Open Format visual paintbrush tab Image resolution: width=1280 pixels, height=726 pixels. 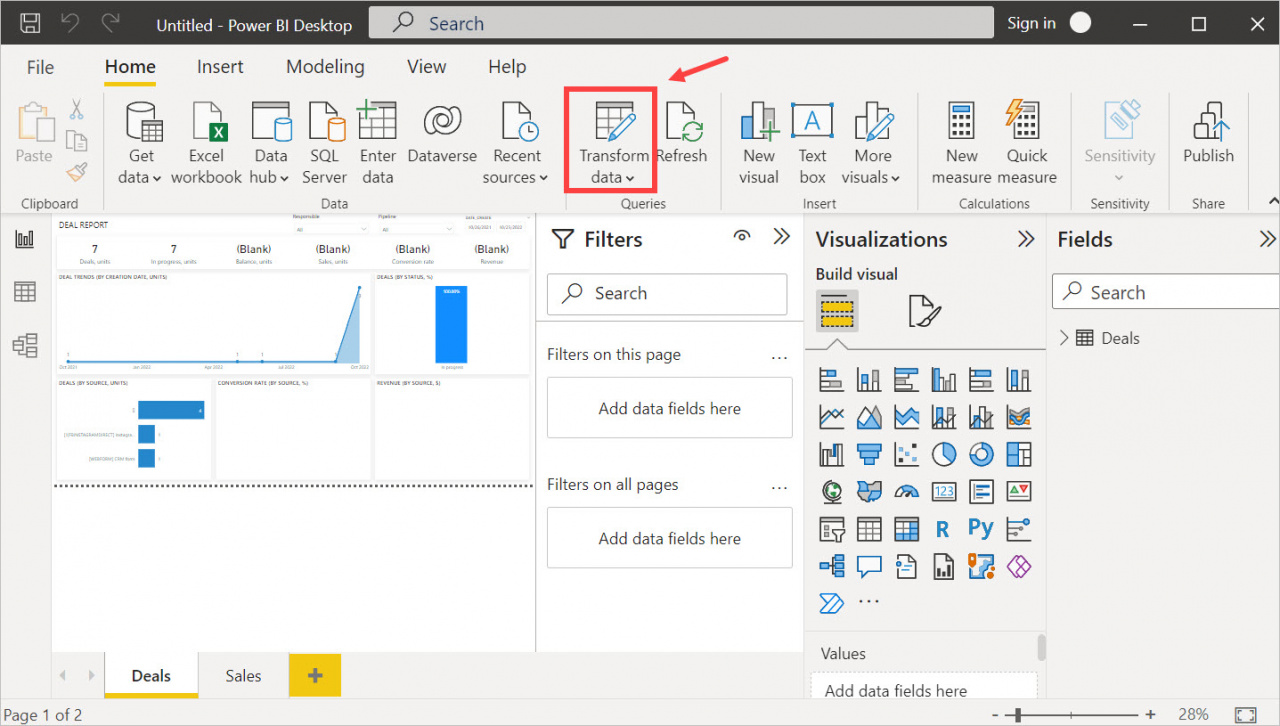tap(924, 311)
